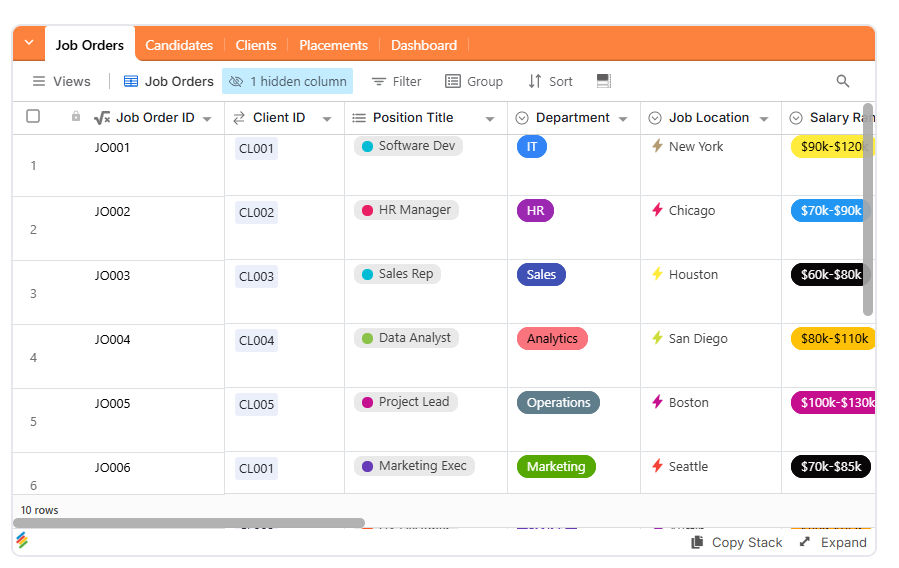Open the search magnifier icon

pyautogui.click(x=842, y=81)
